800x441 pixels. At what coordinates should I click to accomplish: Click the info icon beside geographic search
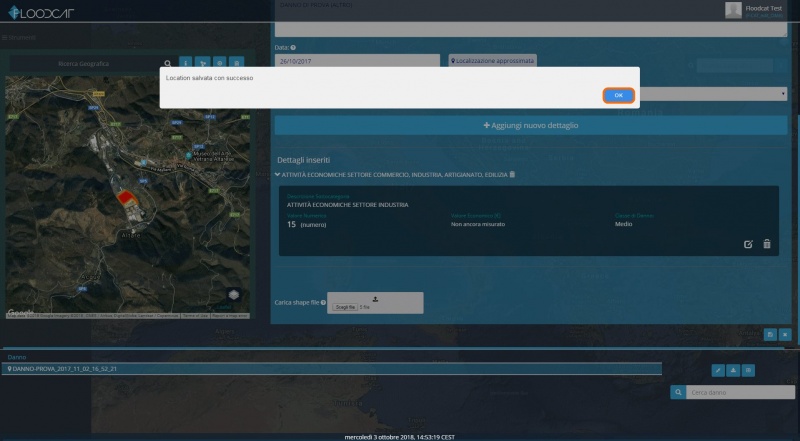(185, 64)
